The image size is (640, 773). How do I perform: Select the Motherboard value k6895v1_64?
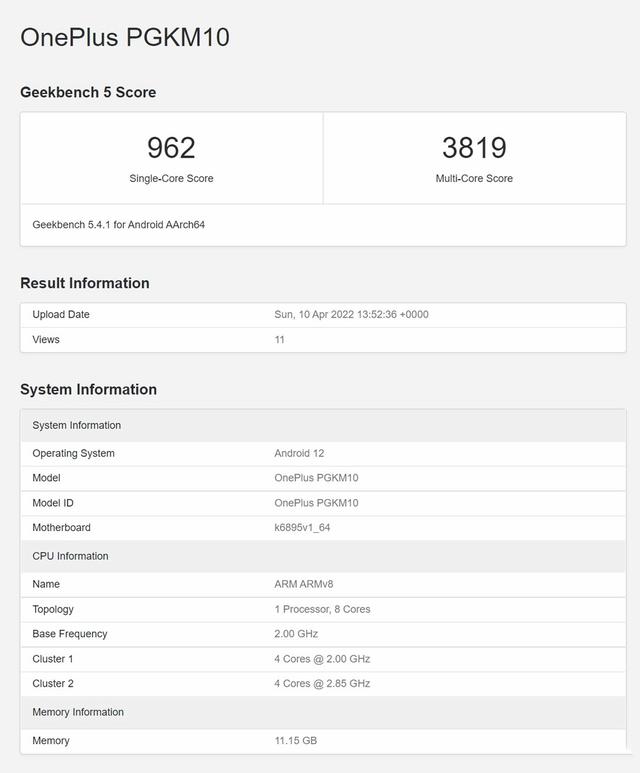302,527
